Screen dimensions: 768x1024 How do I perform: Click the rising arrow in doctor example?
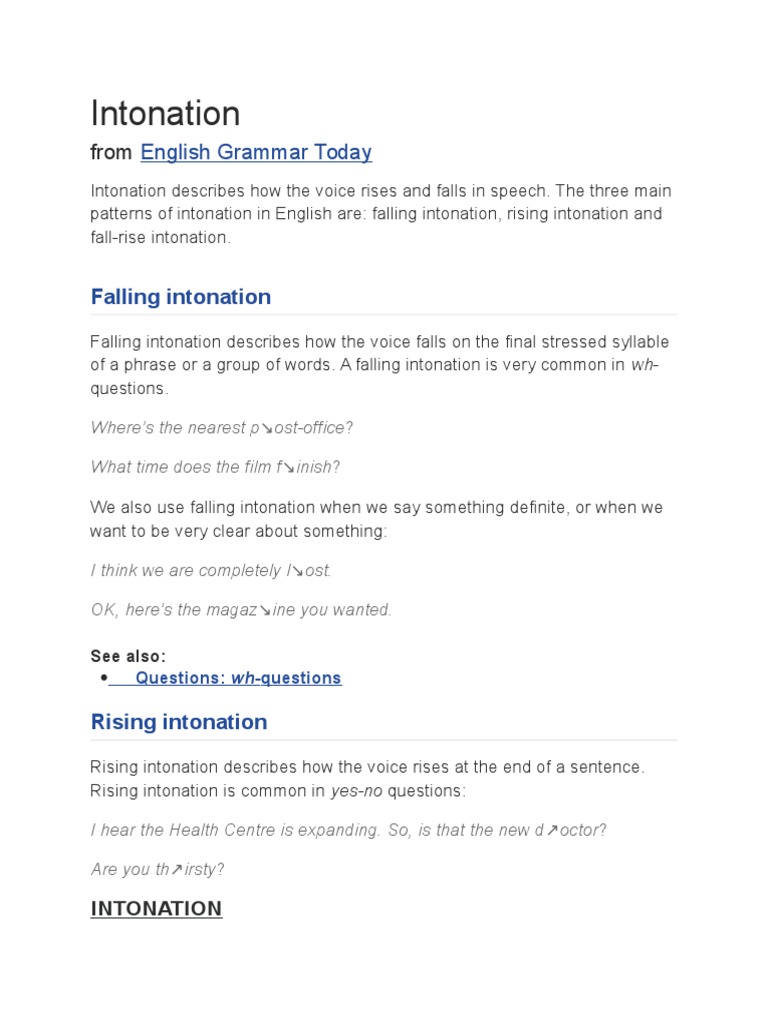[552, 831]
